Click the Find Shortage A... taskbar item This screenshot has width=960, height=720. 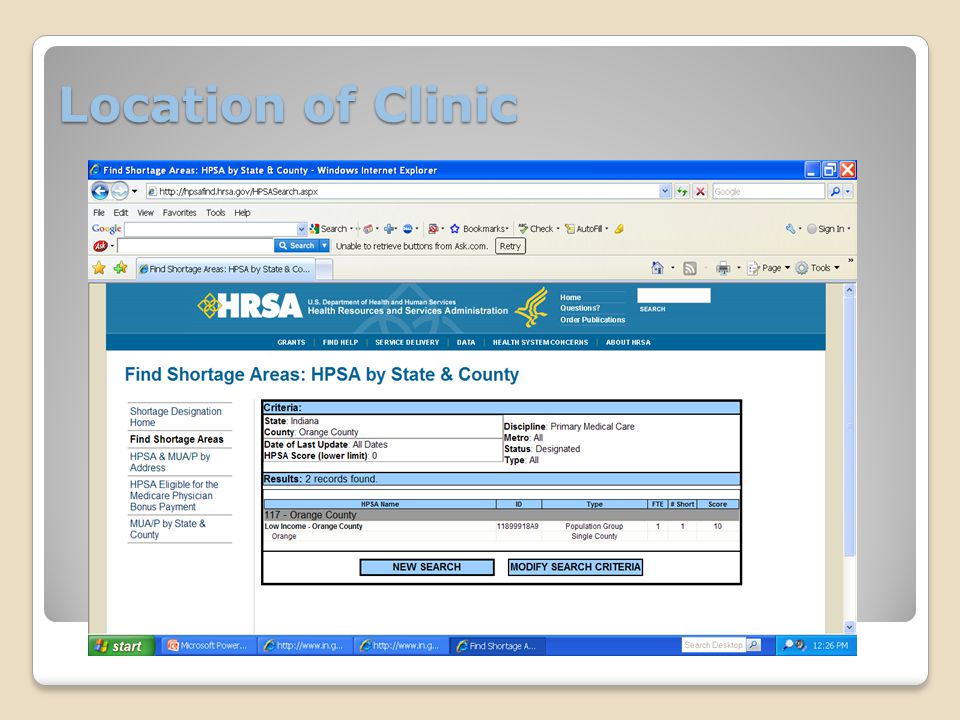click(x=497, y=646)
